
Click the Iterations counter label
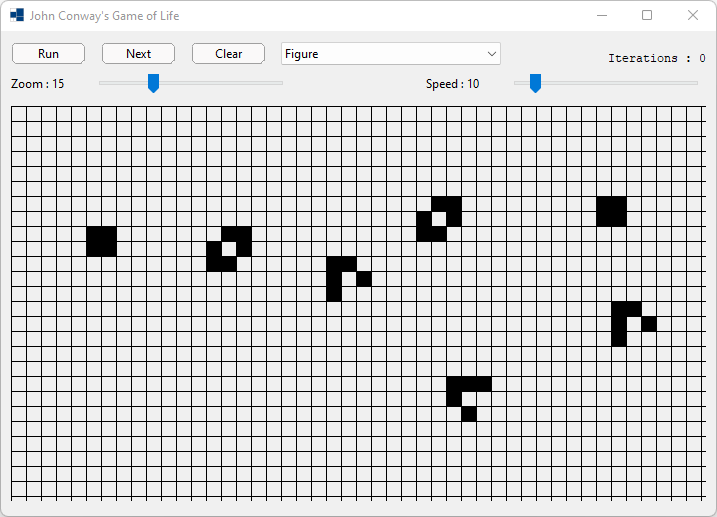pos(656,59)
